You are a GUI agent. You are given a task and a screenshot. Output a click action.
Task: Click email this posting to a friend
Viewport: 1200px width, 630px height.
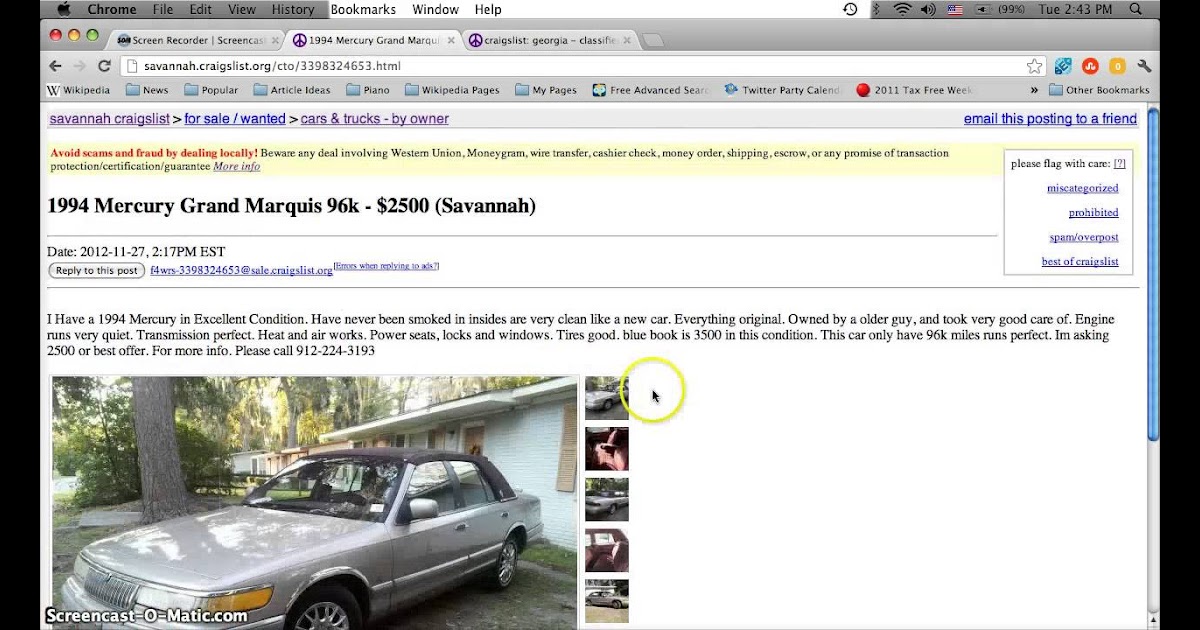tap(1050, 119)
